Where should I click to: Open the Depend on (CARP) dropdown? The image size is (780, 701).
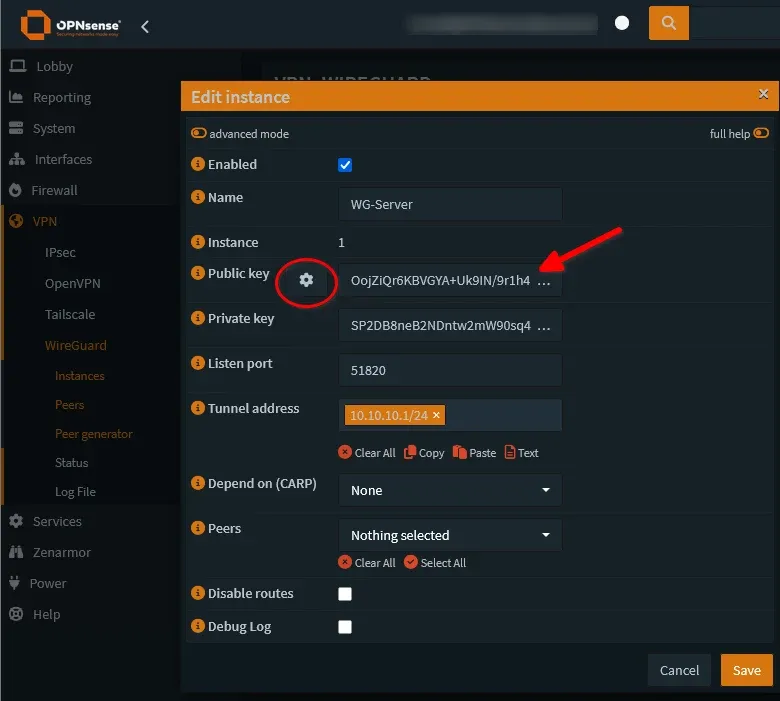tap(450, 490)
